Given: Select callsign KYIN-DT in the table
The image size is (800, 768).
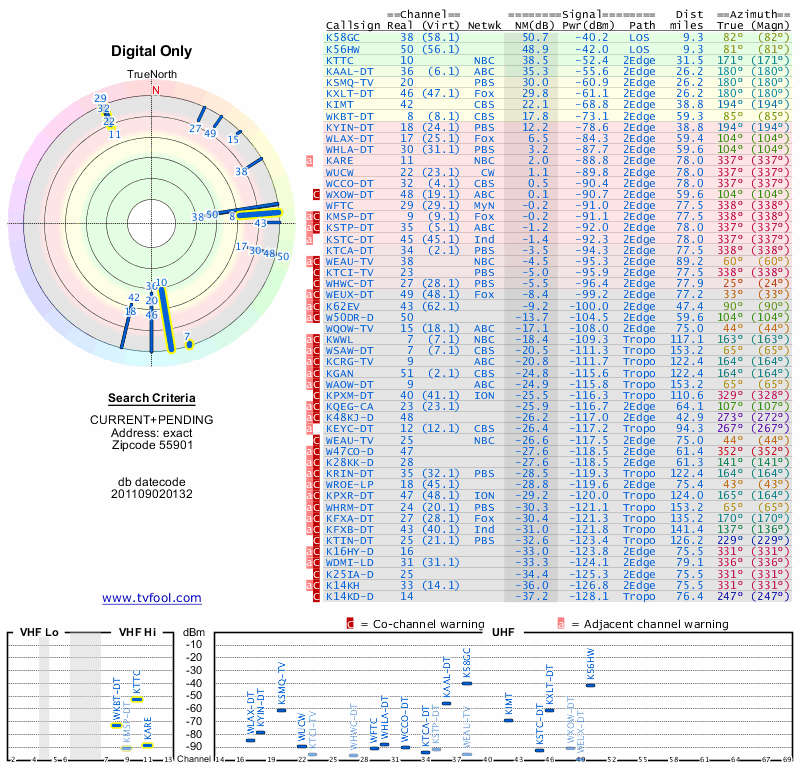Looking at the screenshot, I should (350, 128).
